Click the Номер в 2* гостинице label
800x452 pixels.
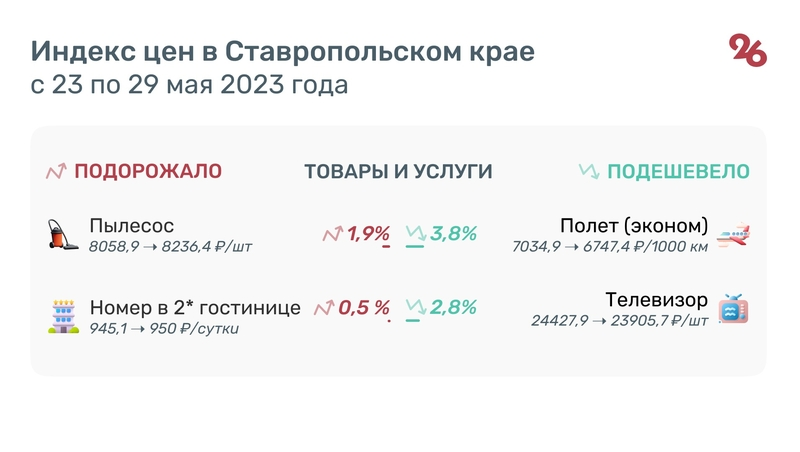coord(194,307)
